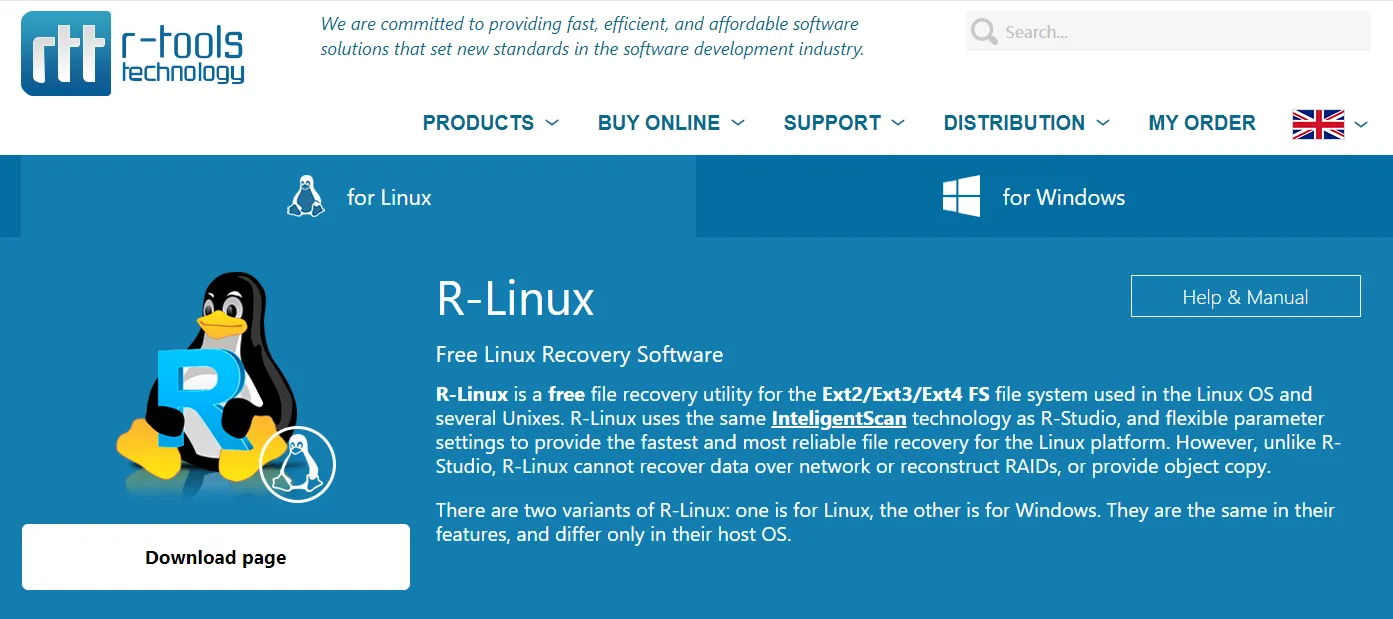The image size is (1393, 619).
Task: Go to MY ORDER
Action: [1202, 123]
